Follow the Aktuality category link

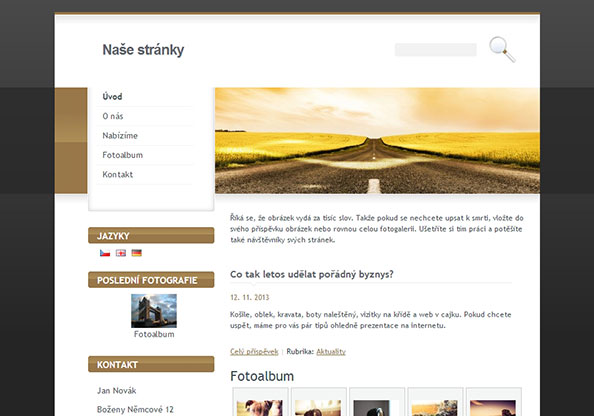[x=331, y=352]
